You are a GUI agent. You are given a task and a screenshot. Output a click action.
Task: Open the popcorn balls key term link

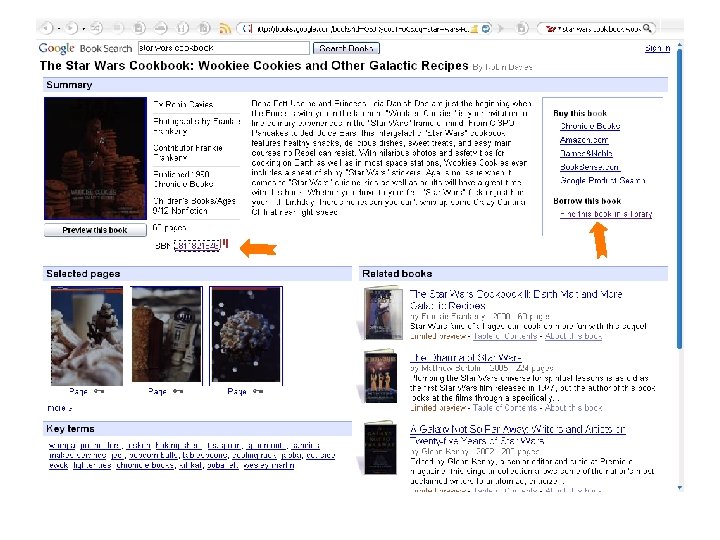153,456
